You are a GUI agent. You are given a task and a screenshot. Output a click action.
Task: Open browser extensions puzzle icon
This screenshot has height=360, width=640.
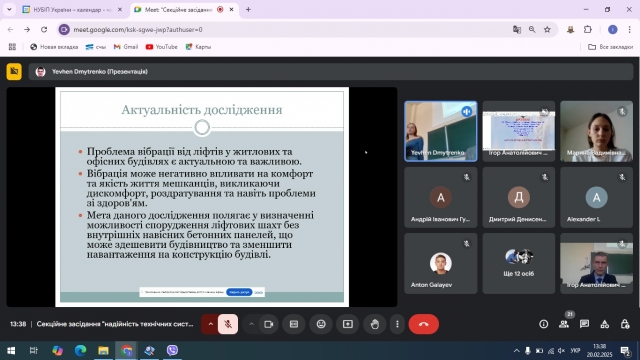(x=588, y=29)
